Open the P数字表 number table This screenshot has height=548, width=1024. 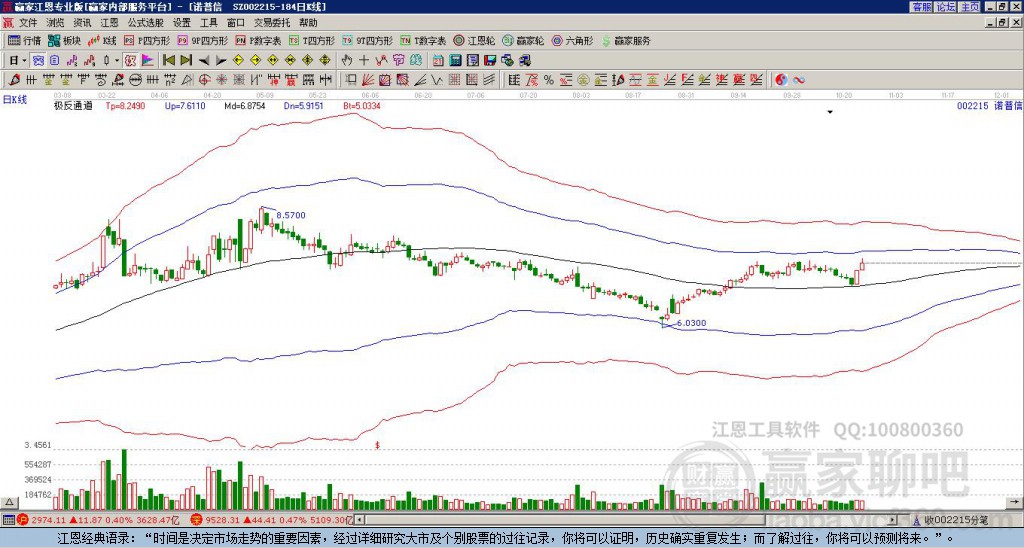coord(258,40)
